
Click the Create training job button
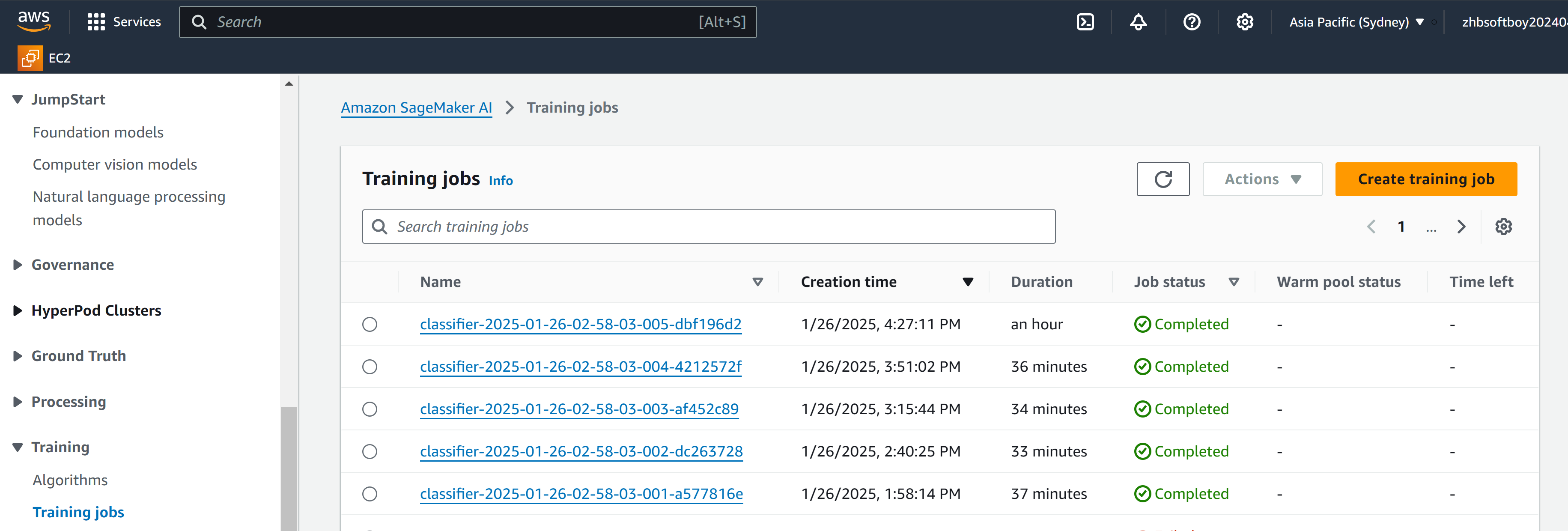pos(1425,179)
